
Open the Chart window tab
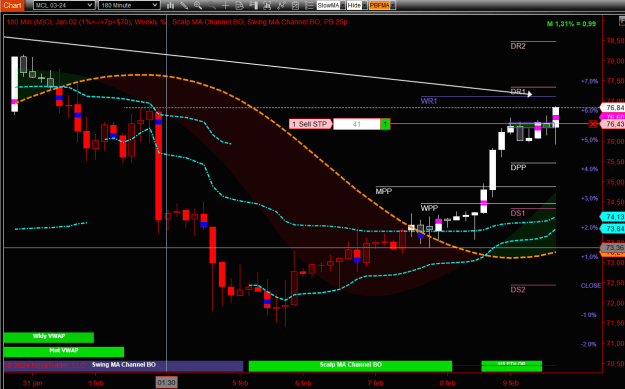point(12,5)
